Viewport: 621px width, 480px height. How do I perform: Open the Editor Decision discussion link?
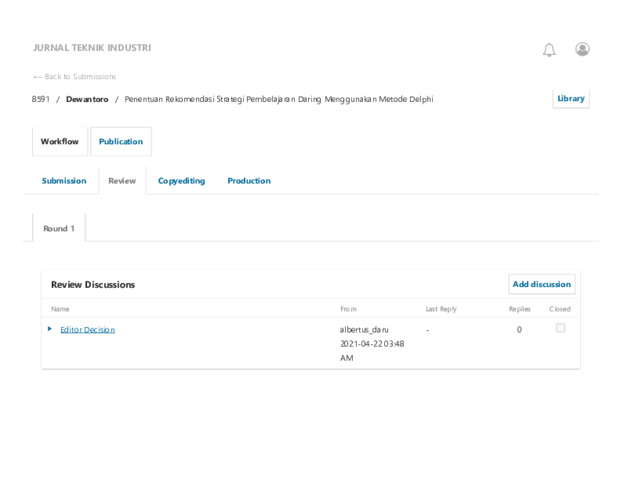pos(87,330)
